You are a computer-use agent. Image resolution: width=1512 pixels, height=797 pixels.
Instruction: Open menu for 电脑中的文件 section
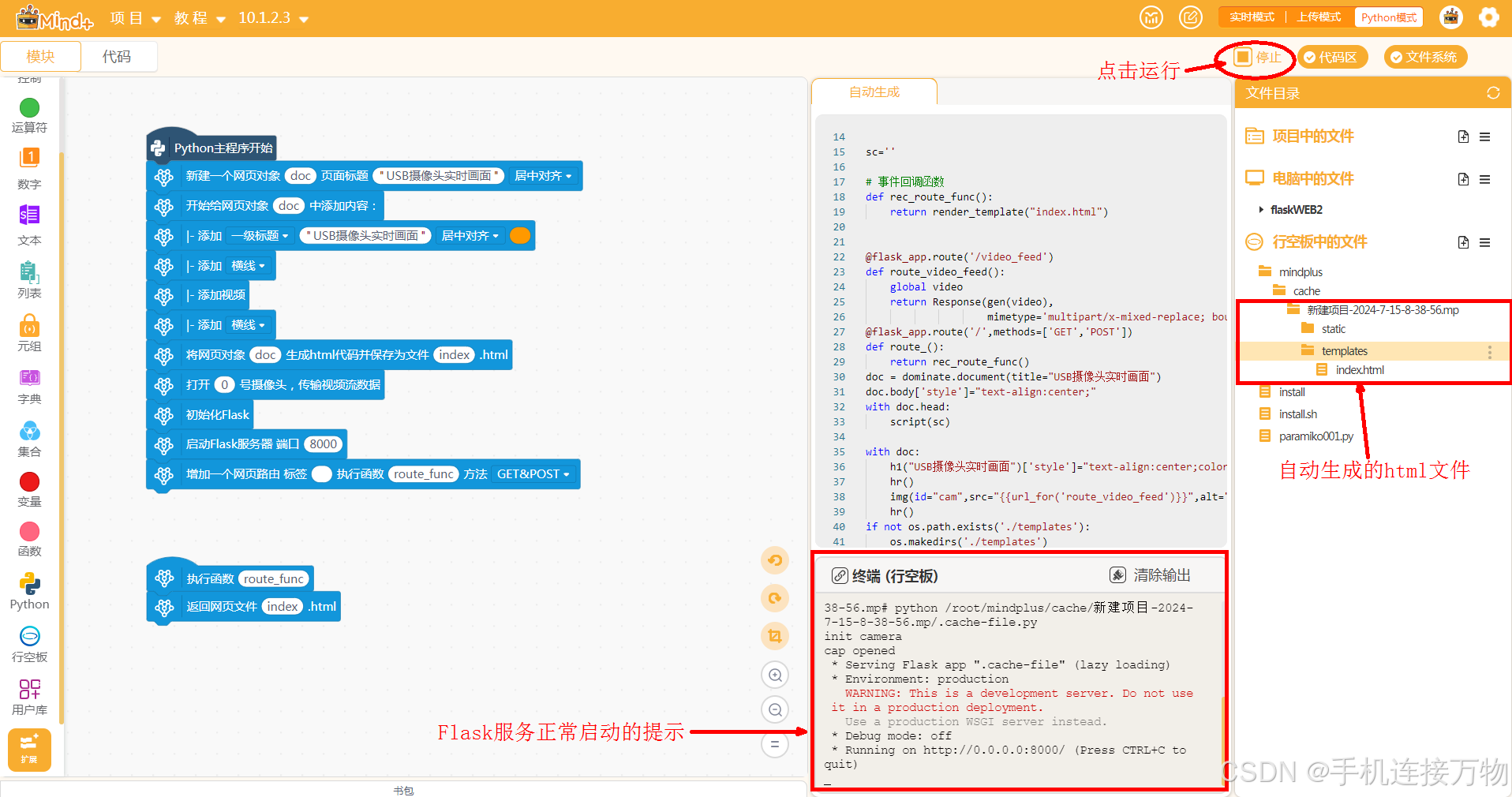coord(1484,179)
